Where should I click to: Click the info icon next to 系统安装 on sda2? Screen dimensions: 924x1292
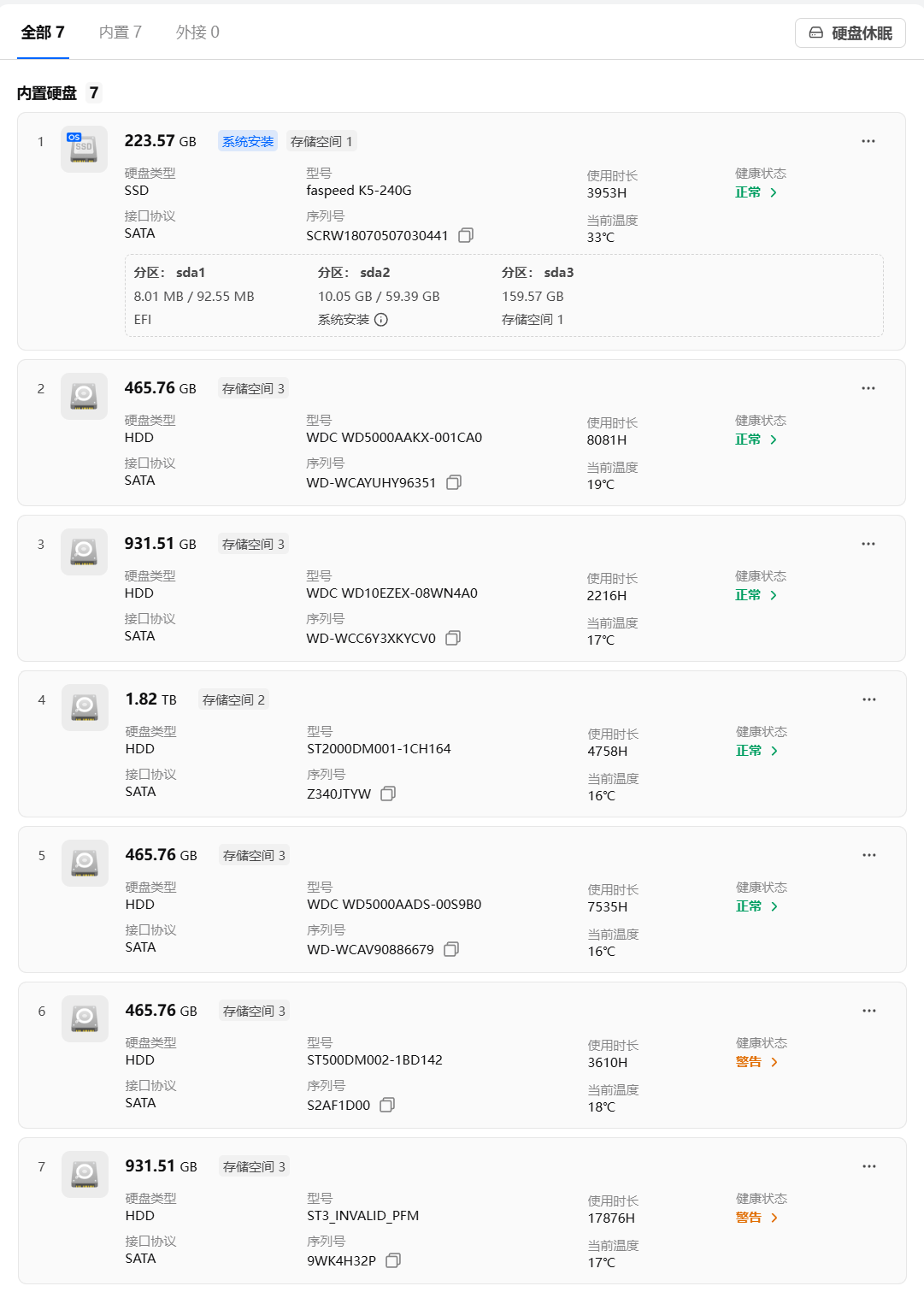point(381,320)
